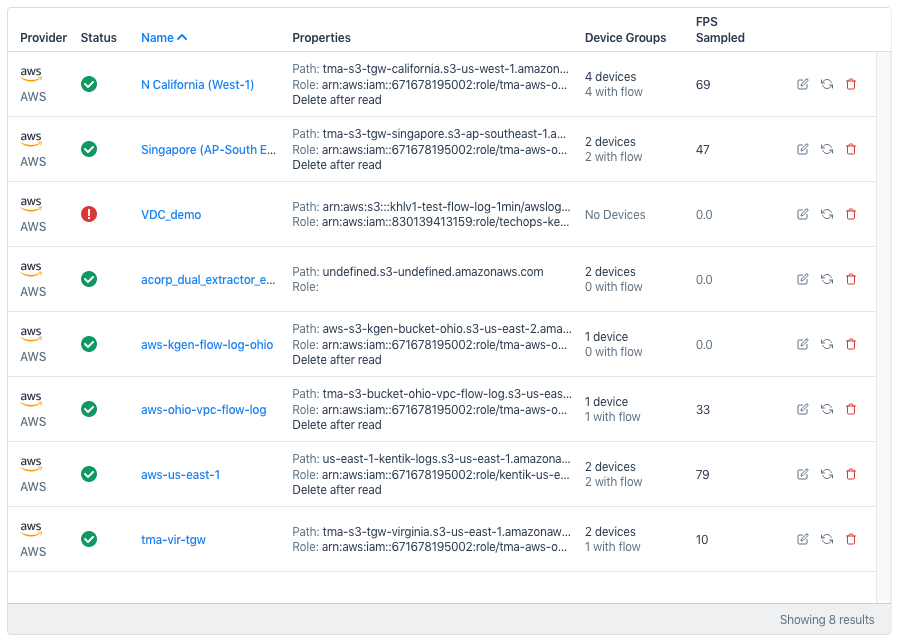The height and width of the screenshot is (641, 898).
Task: Open the tma-vir-tgw link
Action: 173,540
